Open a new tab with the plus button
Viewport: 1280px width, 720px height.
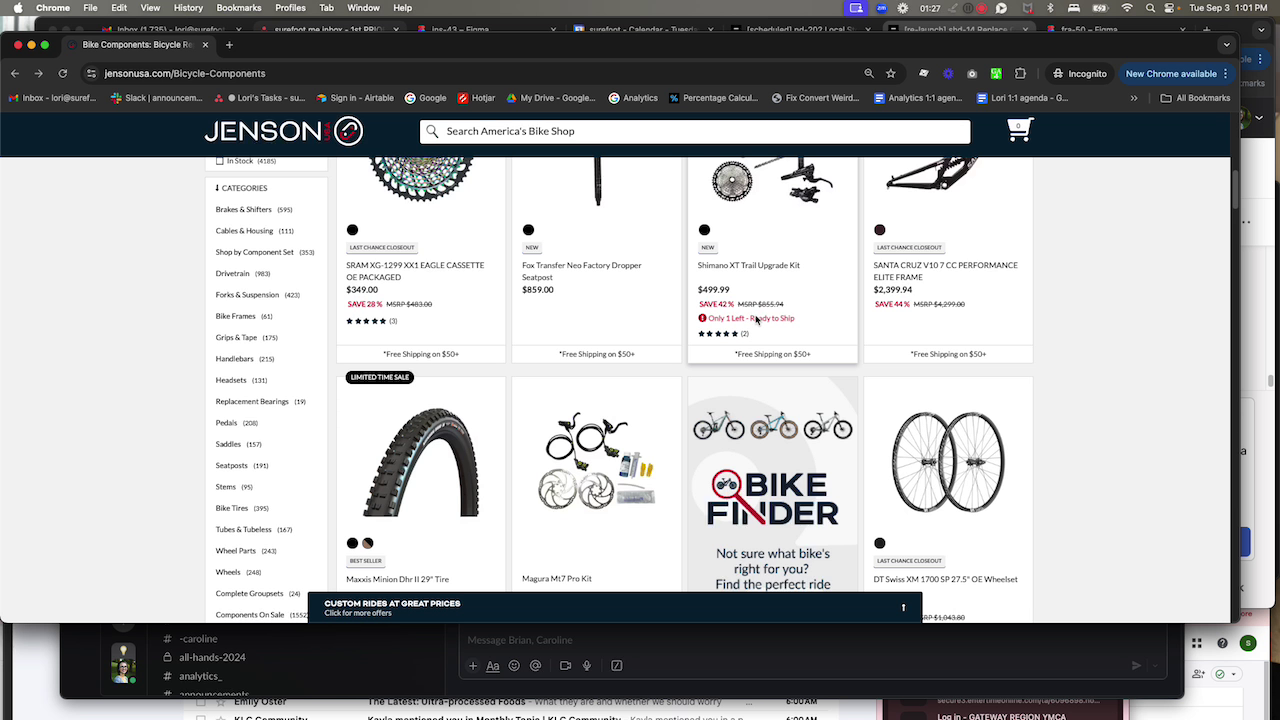click(x=229, y=45)
